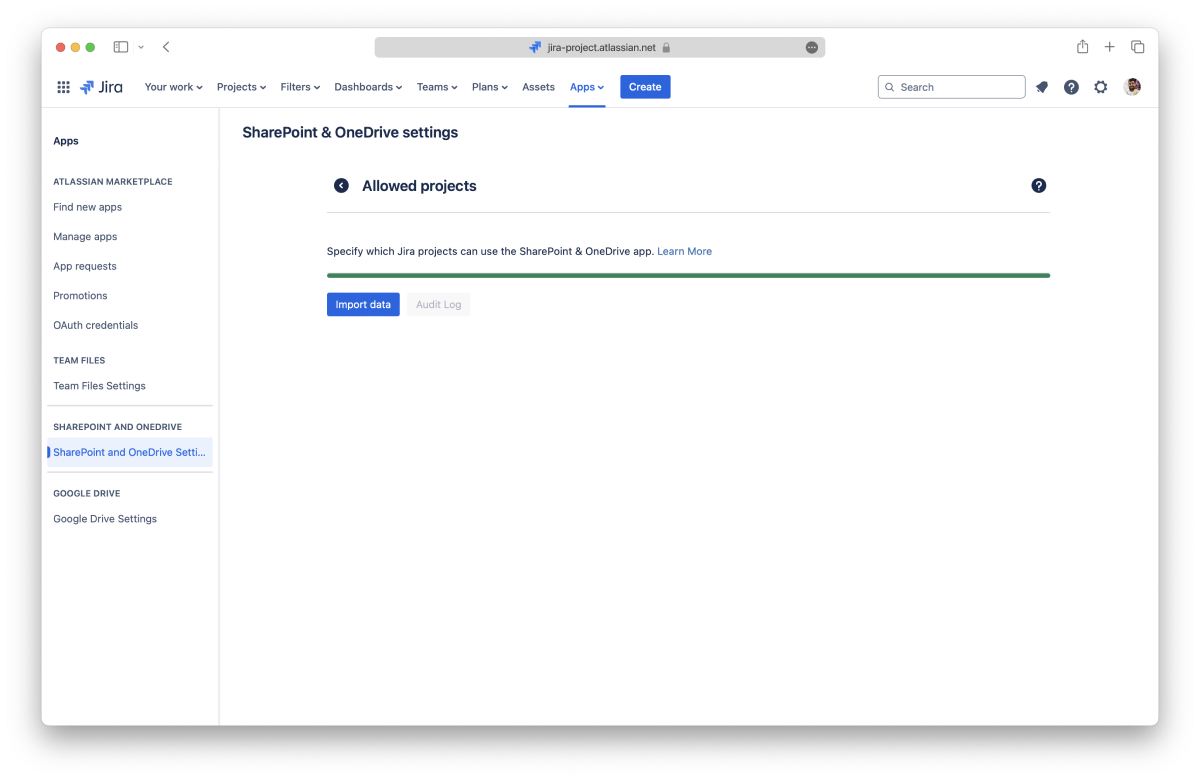Click the Safari share icon
The width and height of the screenshot is (1200, 781).
point(1082,47)
